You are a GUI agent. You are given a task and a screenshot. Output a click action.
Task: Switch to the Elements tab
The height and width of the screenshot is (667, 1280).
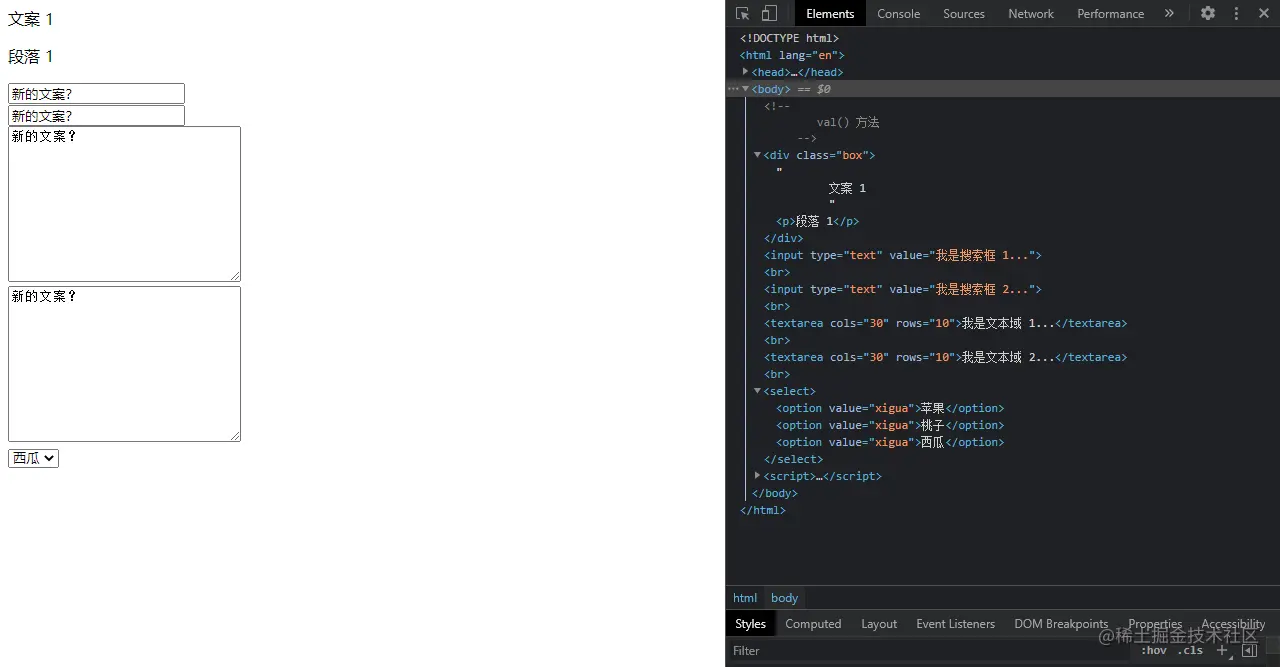(x=830, y=13)
